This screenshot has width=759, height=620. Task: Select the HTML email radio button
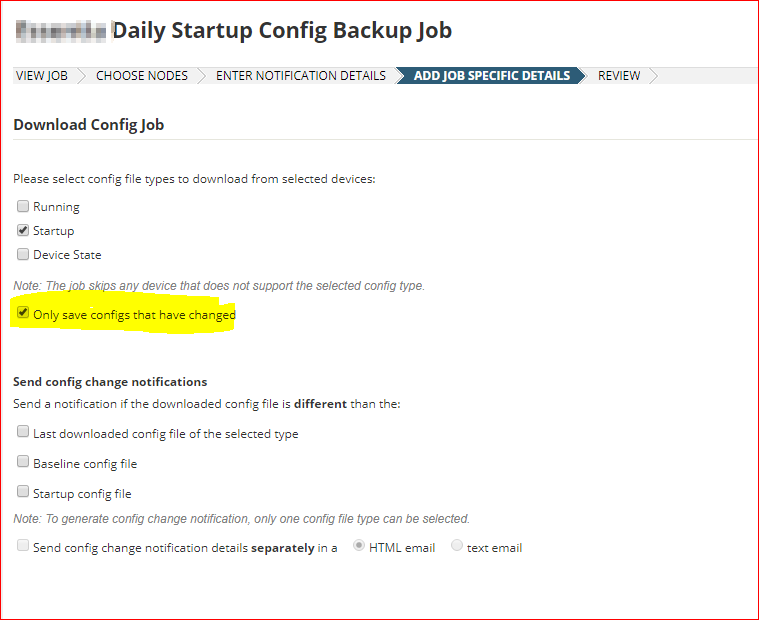(359, 545)
